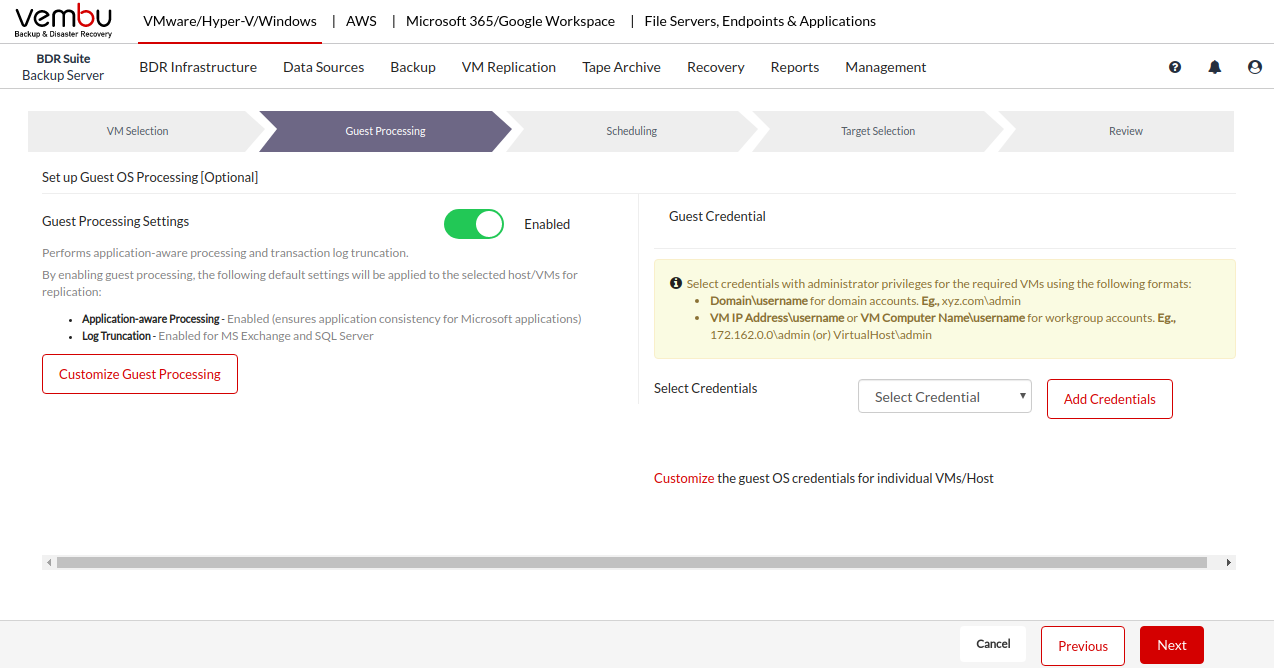Switch to Microsoft 365/Google Workspace tab
This screenshot has height=668, width=1274.
pyautogui.click(x=510, y=21)
